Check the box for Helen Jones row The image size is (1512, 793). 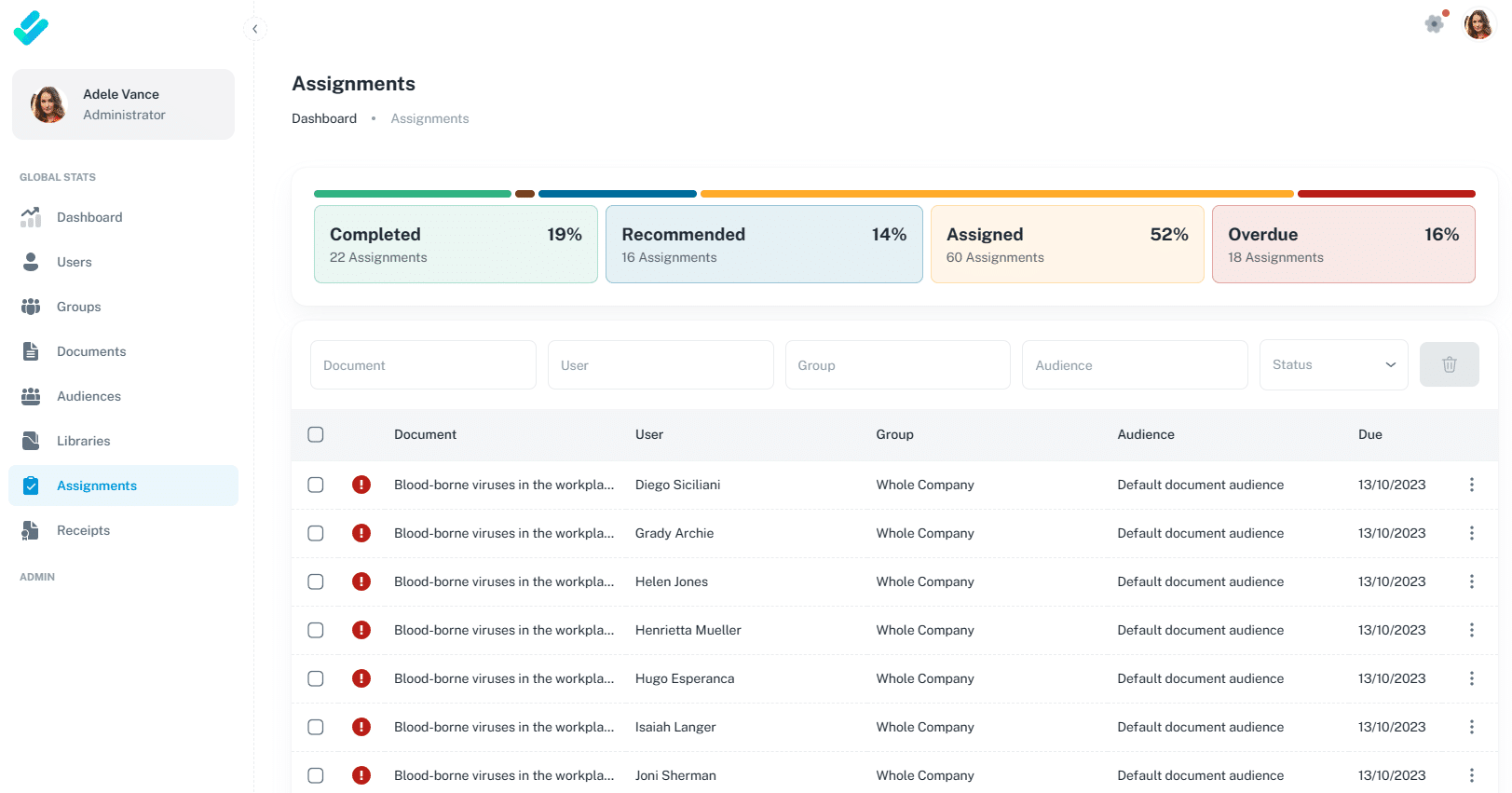(x=316, y=581)
